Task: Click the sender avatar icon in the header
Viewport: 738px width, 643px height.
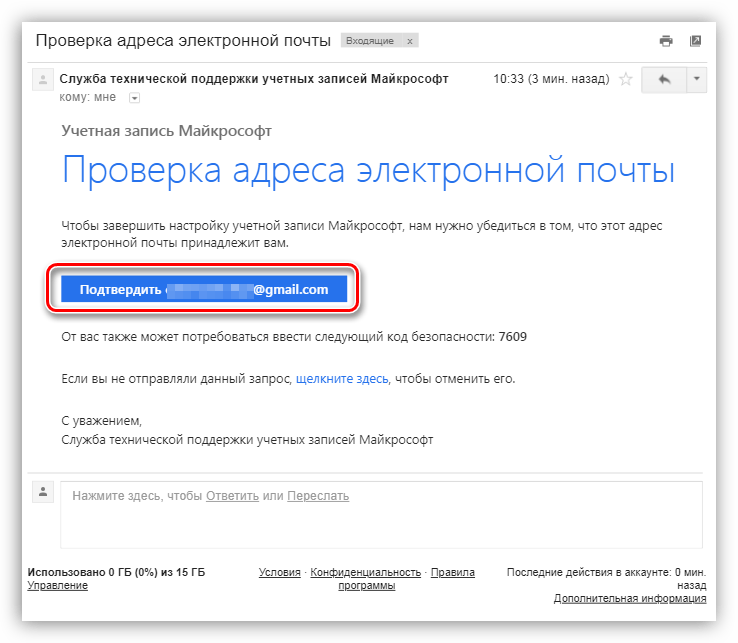Action: pos(43,79)
